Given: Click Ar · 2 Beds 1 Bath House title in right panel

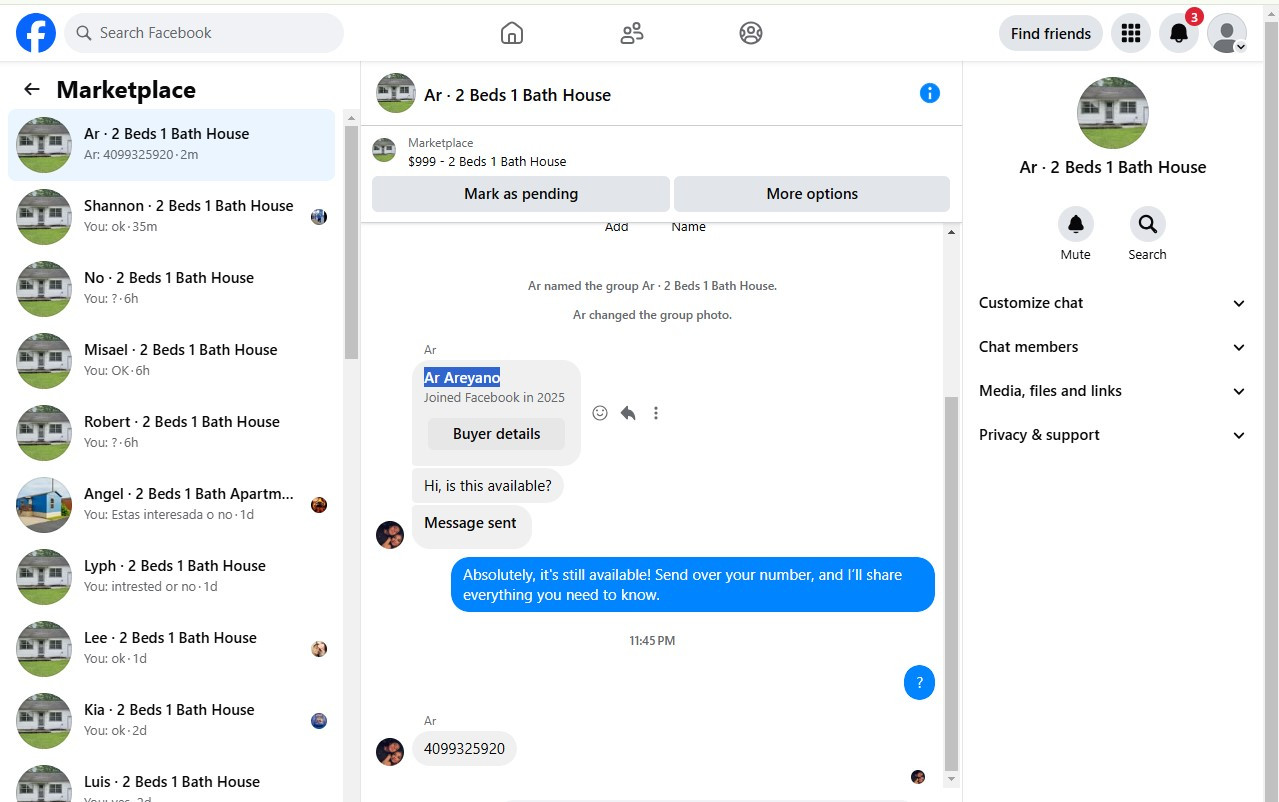Looking at the screenshot, I should pyautogui.click(x=1113, y=167).
